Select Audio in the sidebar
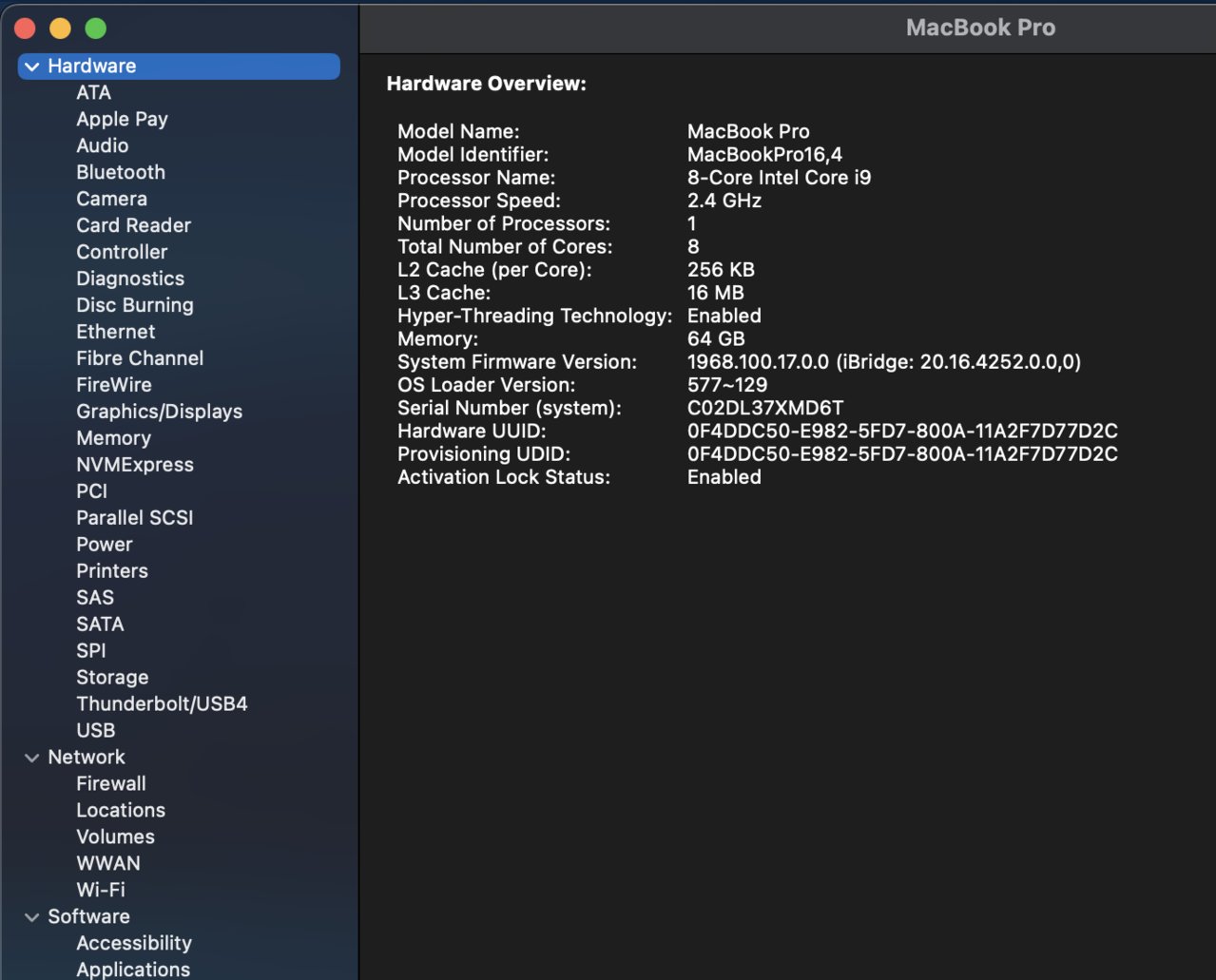The height and width of the screenshot is (980, 1216). (103, 146)
